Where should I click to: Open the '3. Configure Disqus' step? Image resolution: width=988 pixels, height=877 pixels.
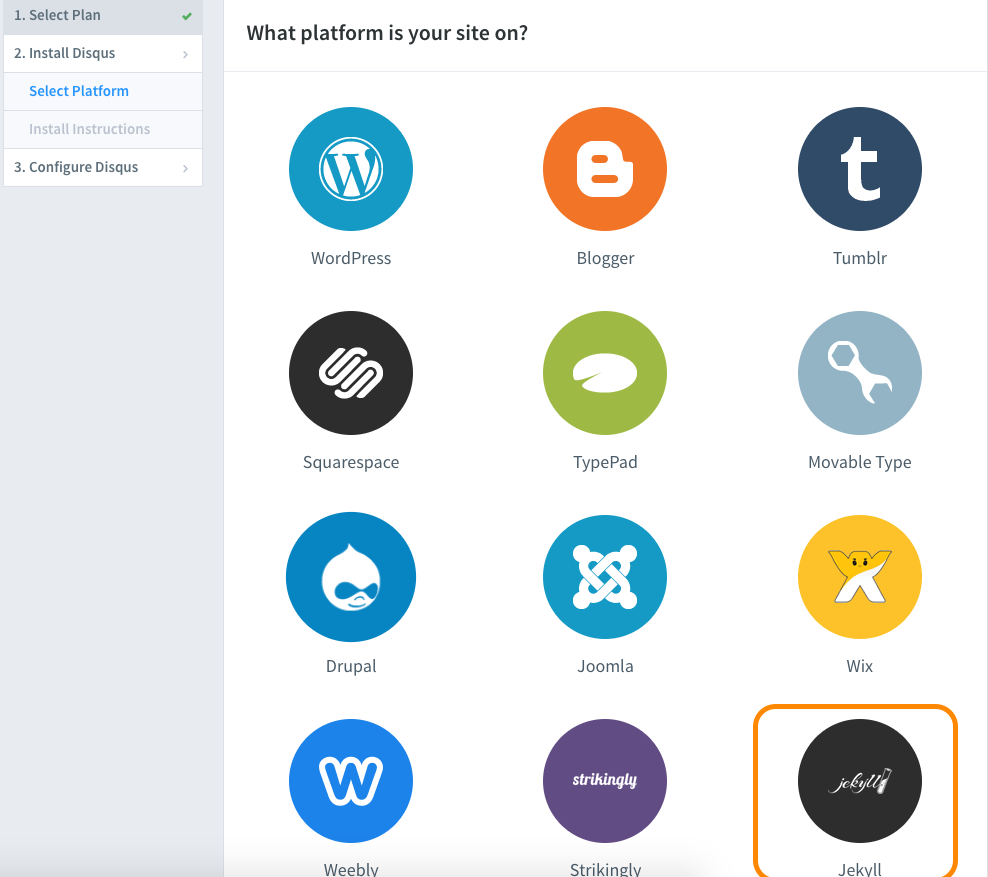point(103,167)
